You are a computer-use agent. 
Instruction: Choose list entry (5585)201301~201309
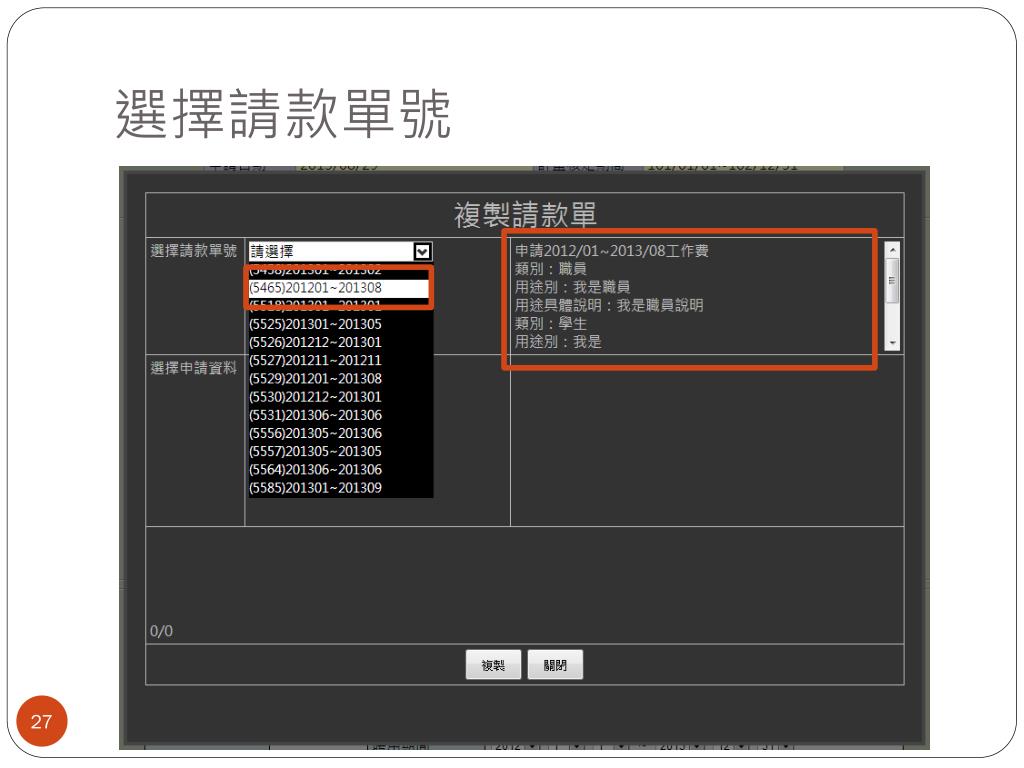tap(340, 488)
